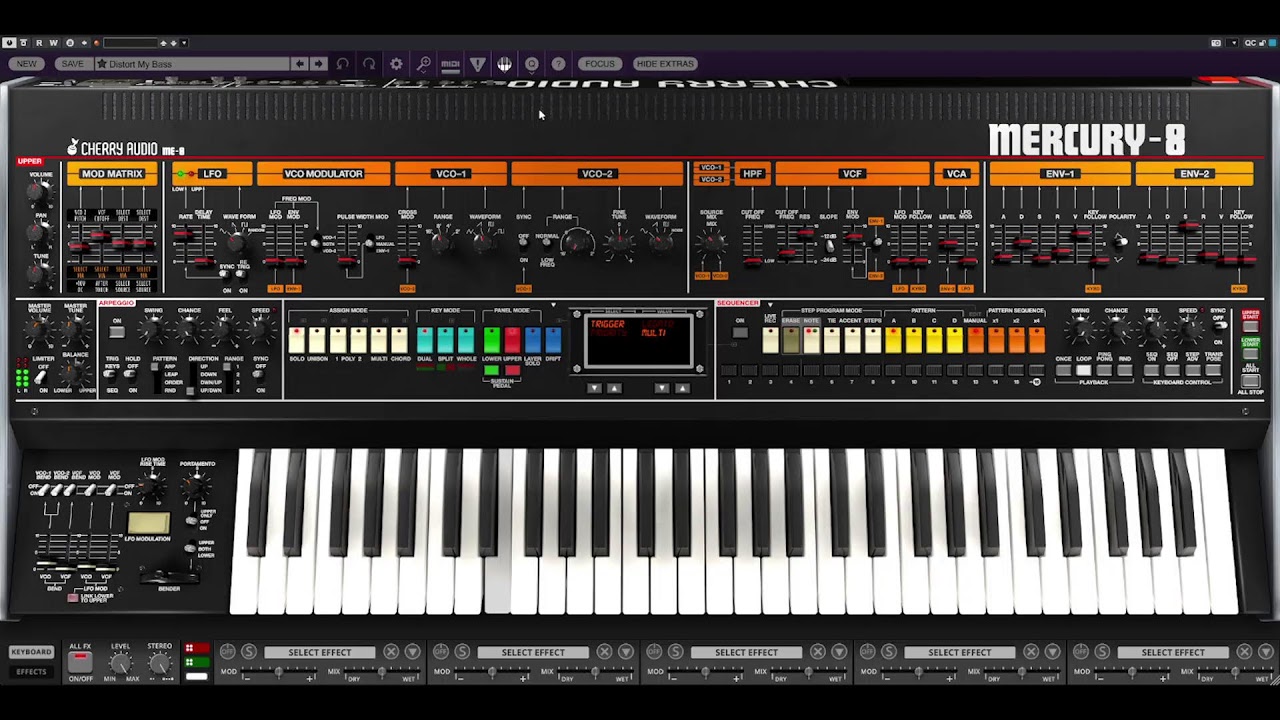
Task: Toggle the Arpeggio ON button
Action: click(117, 332)
